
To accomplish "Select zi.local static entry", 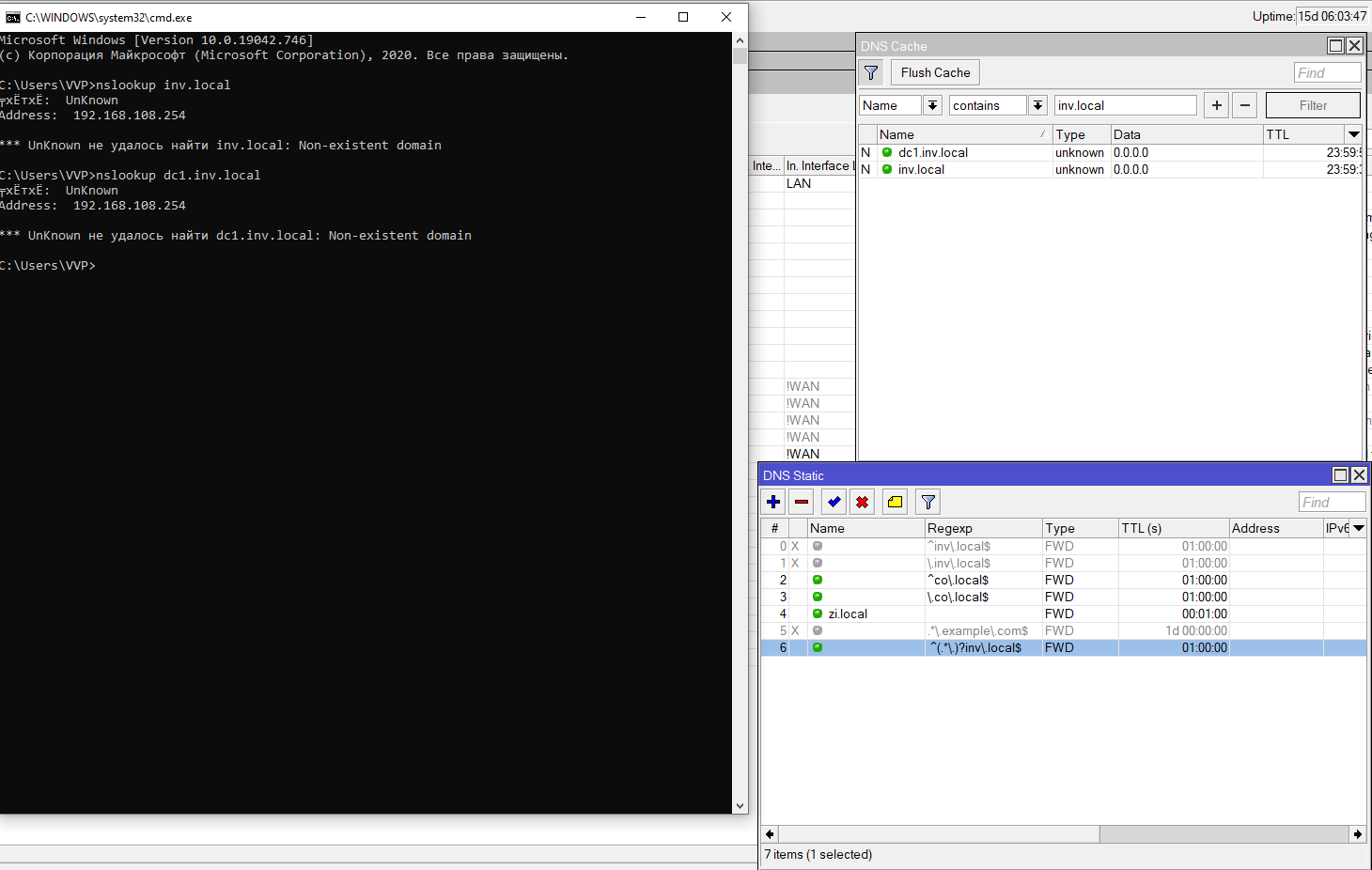I will (1064, 614).
